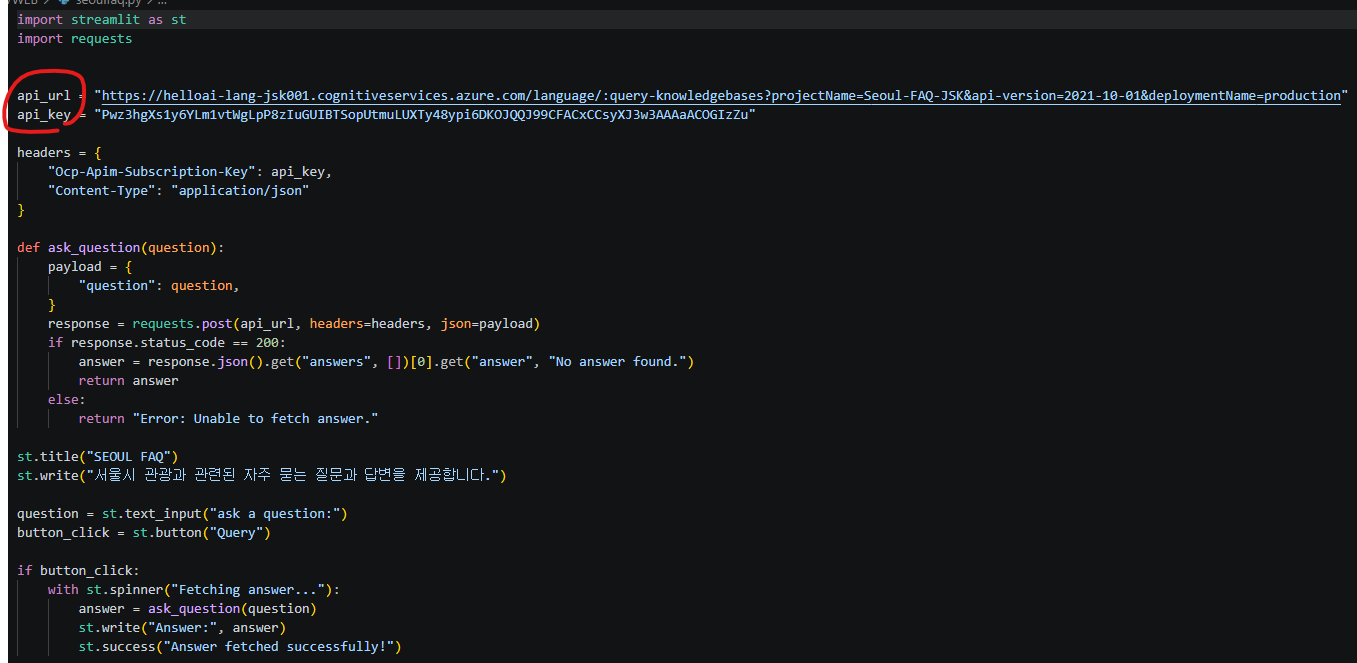Click the "Fetching answer..." spinner string
1357x663 pixels.
click(247, 590)
